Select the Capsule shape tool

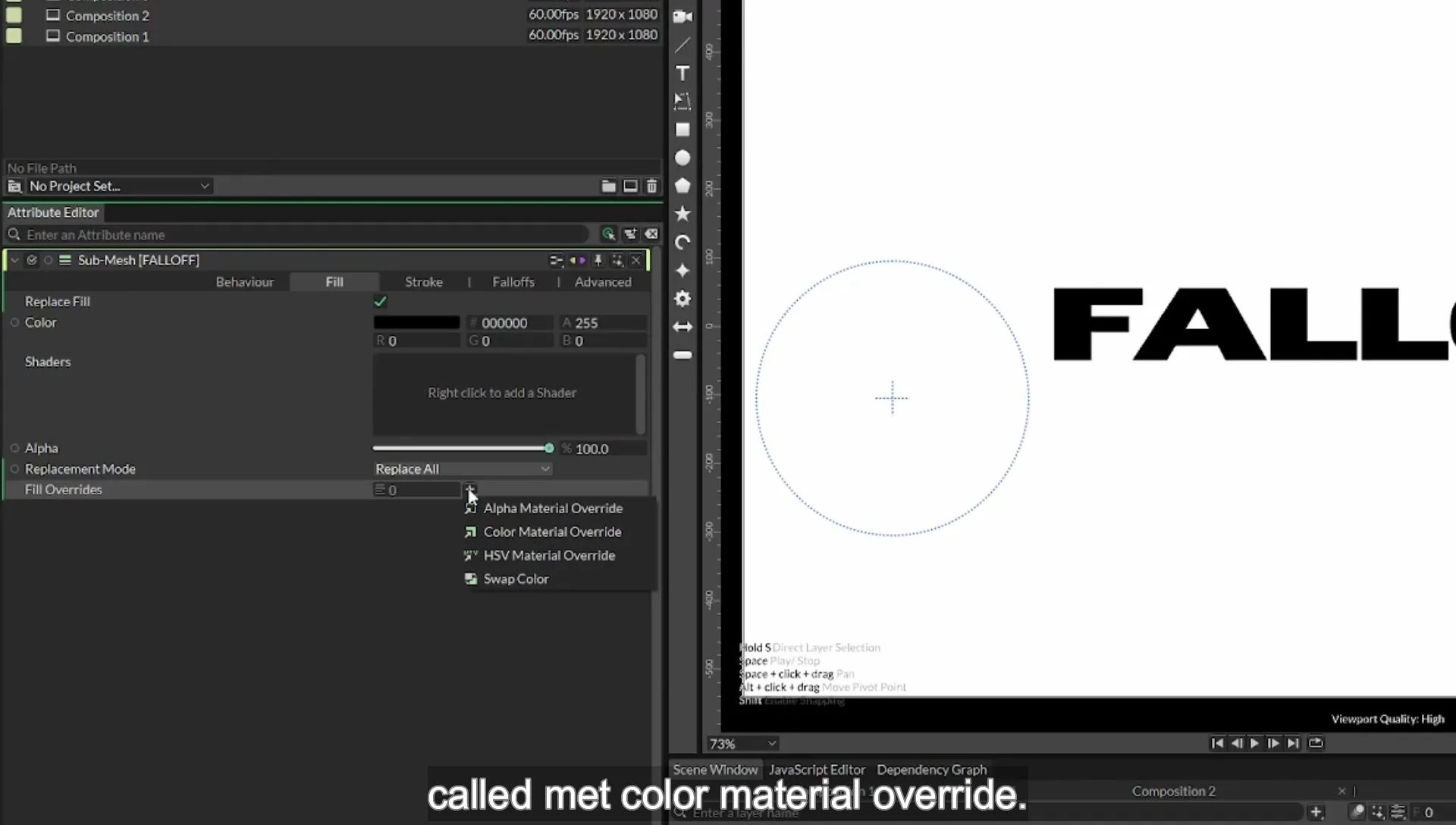click(x=682, y=355)
